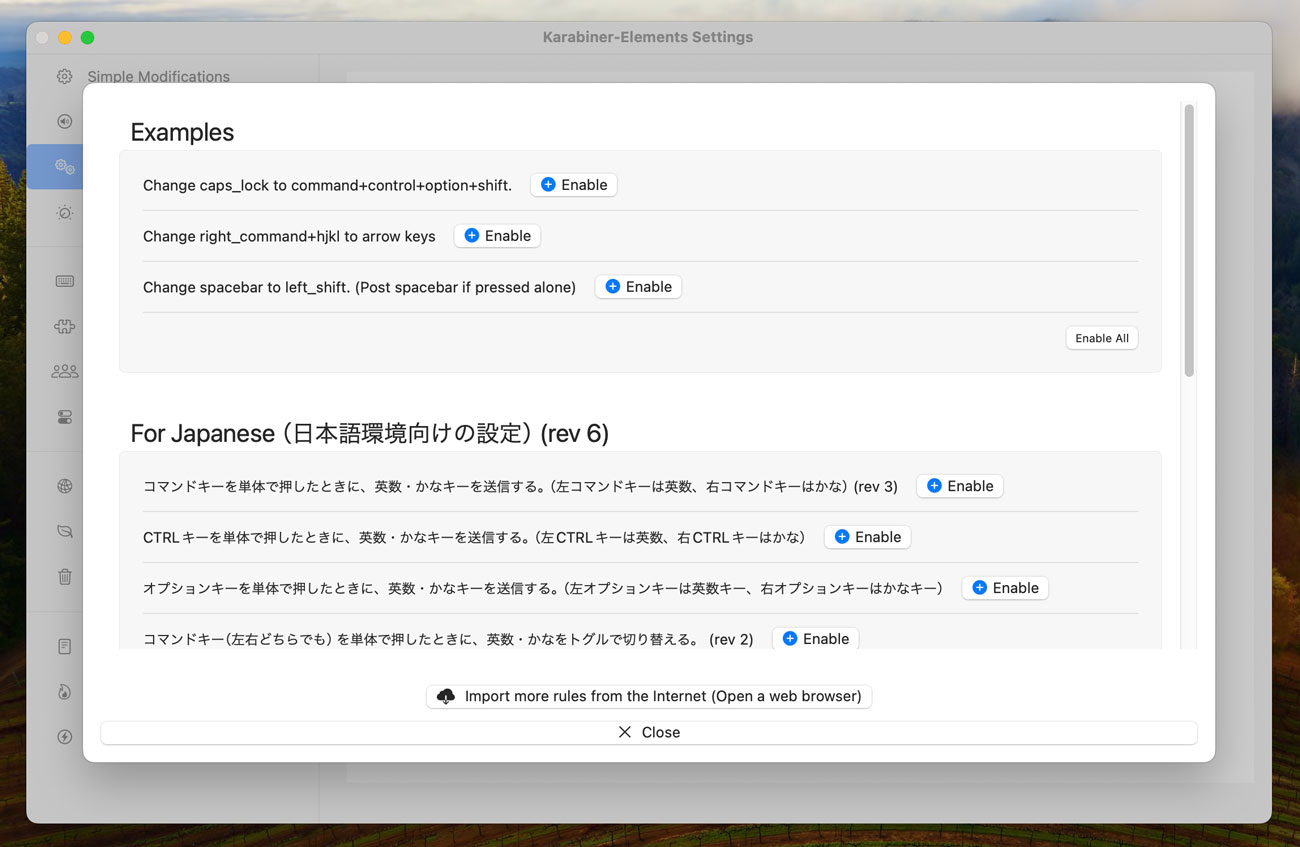The width and height of the screenshot is (1300, 847).
Task: Open Update globe icon in sidebar
Action: 64,486
